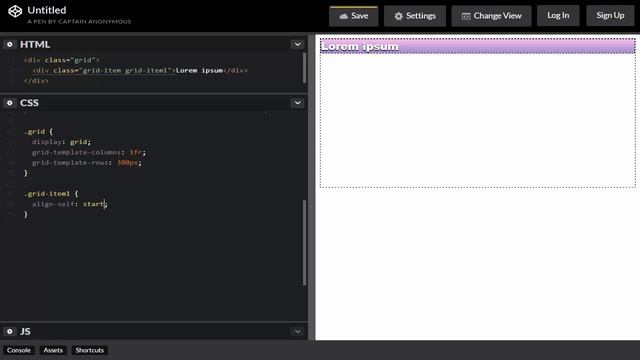Click the grid-template-columns: 1fr line
The width and height of the screenshot is (640, 360).
coord(89,152)
